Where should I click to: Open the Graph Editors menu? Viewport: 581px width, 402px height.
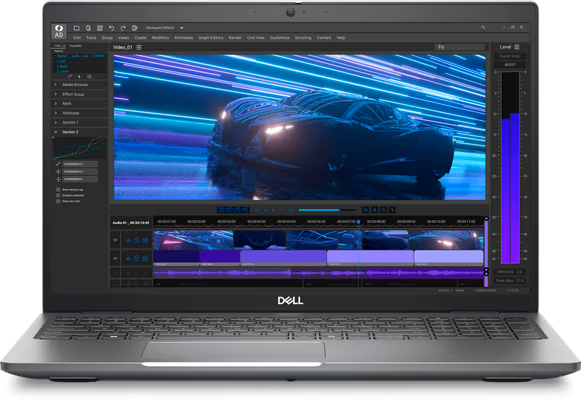[x=210, y=38]
